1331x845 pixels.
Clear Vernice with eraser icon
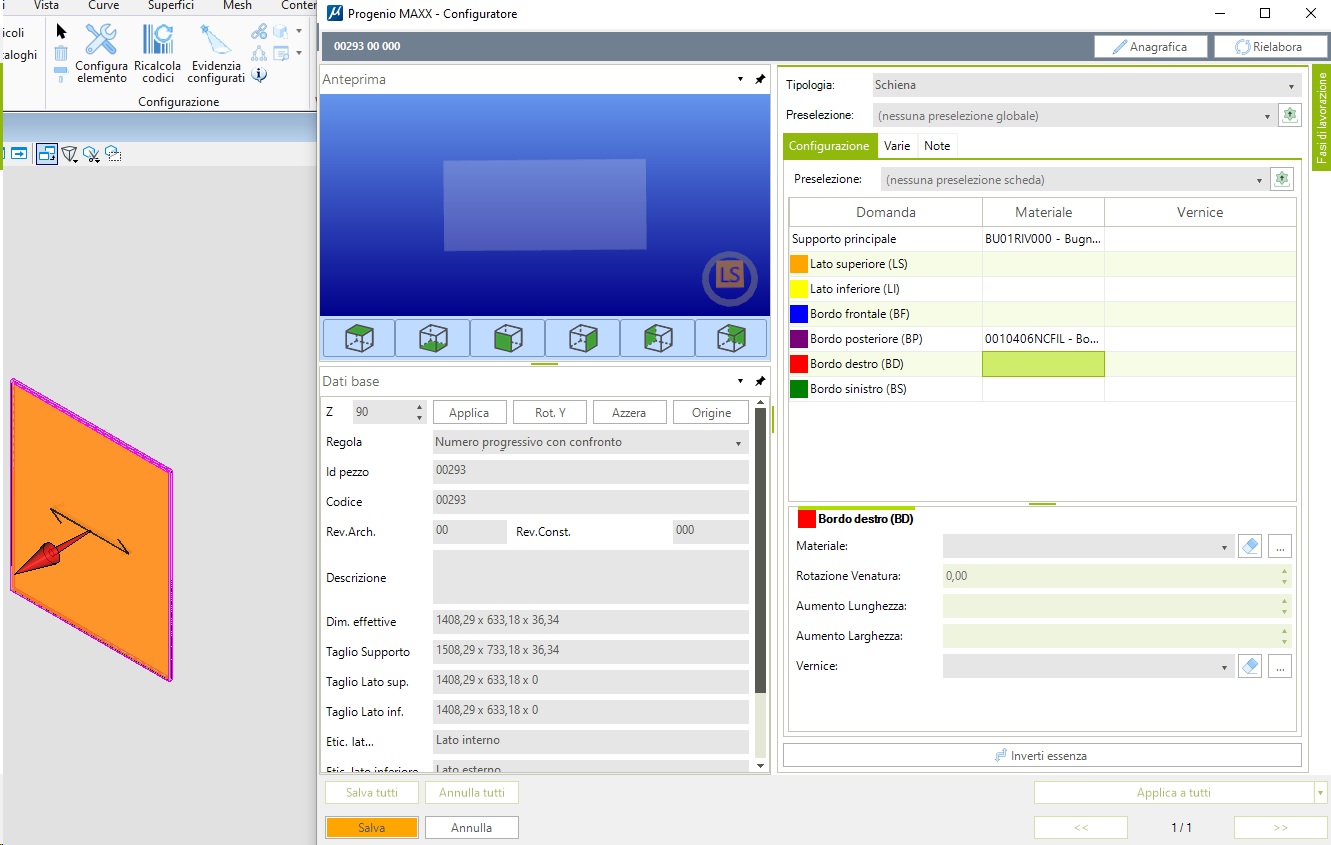[x=1250, y=666]
